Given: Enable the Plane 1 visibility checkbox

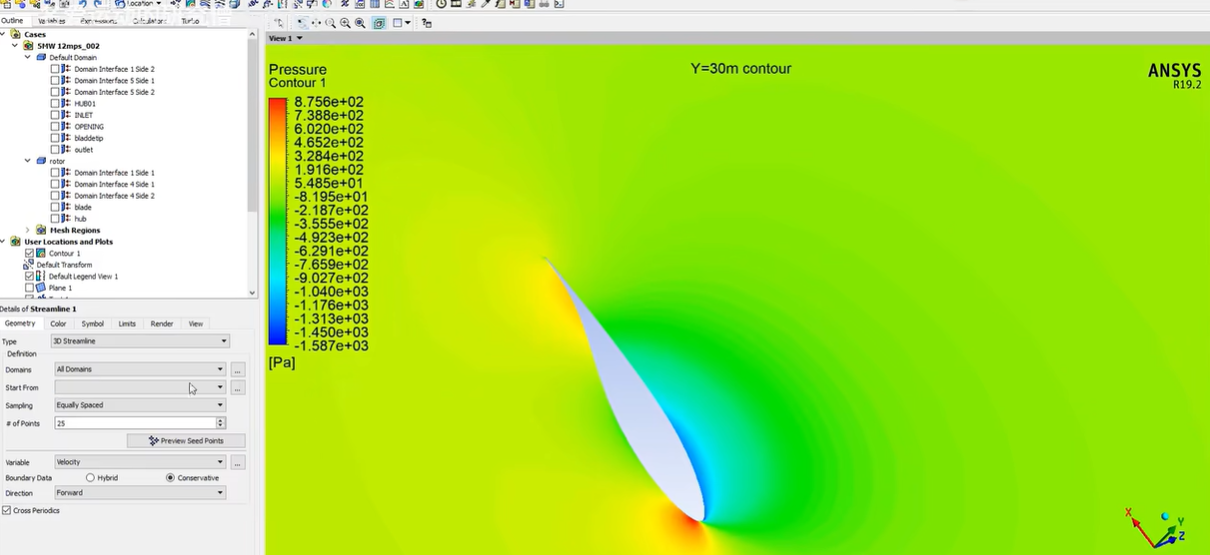Looking at the screenshot, I should click(x=29, y=288).
